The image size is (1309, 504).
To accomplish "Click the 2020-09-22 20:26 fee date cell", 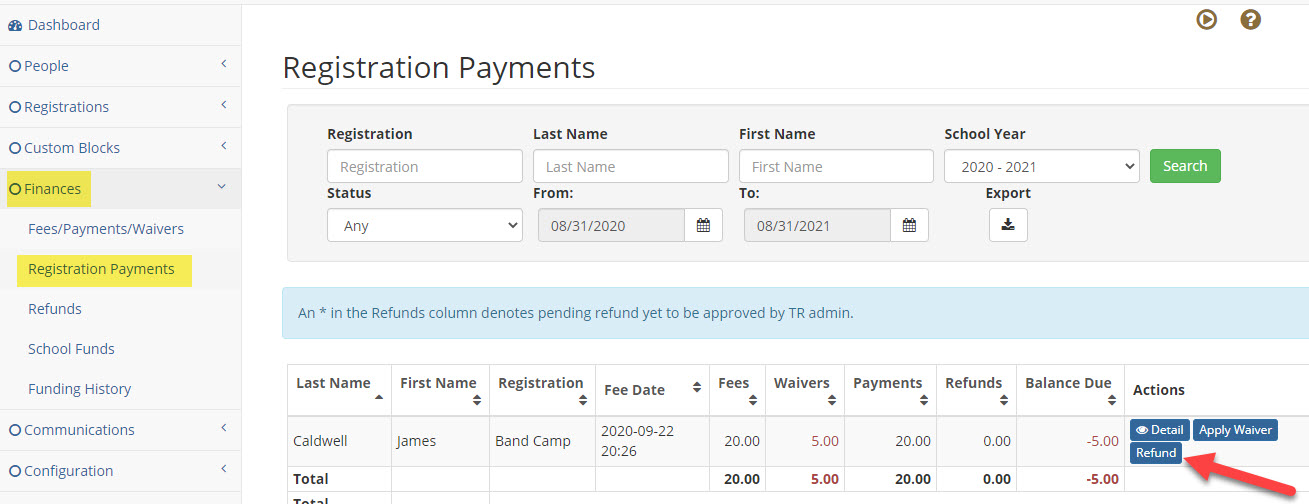I will point(652,441).
